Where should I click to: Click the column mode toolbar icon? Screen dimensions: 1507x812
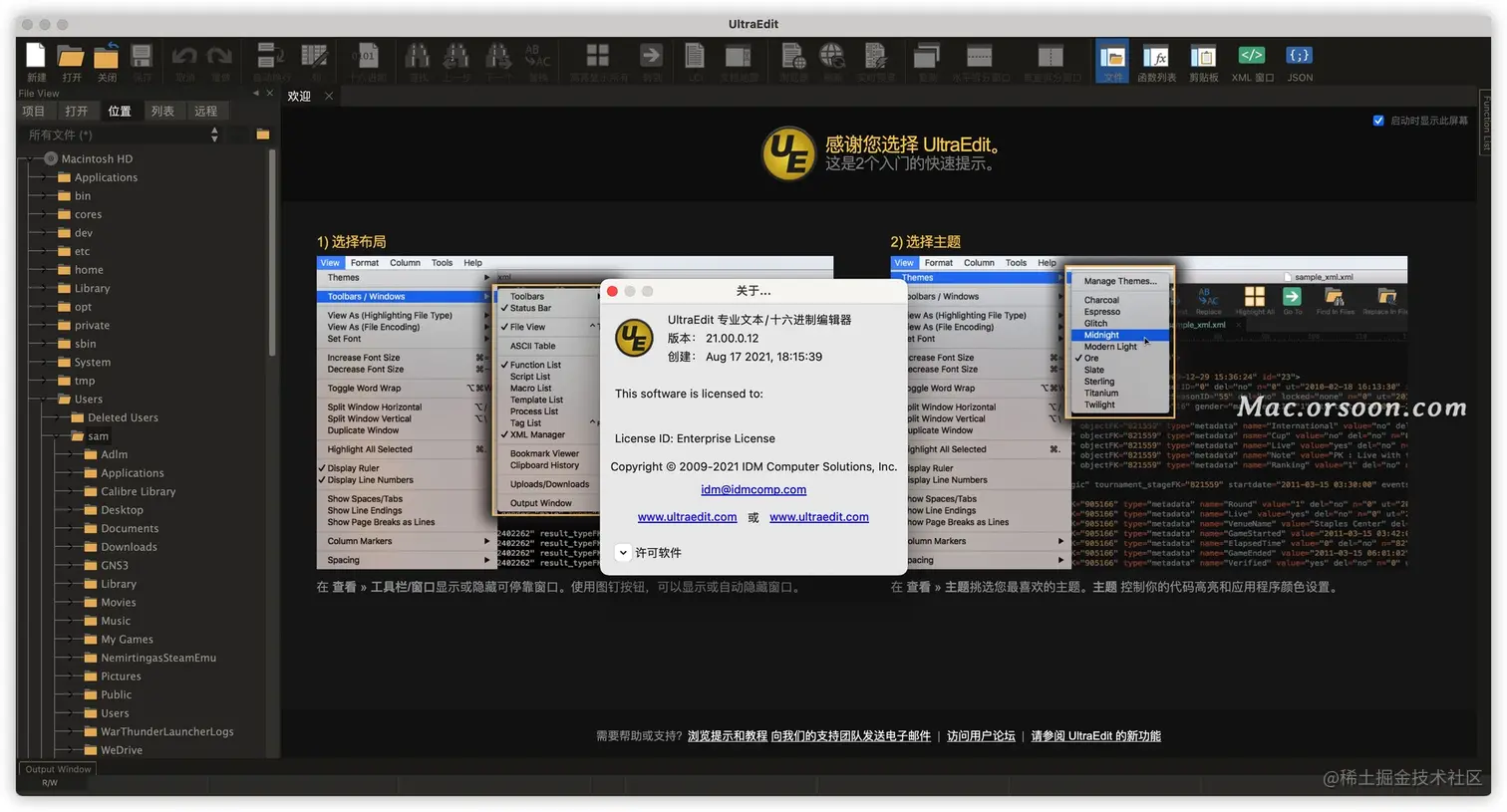(x=315, y=56)
